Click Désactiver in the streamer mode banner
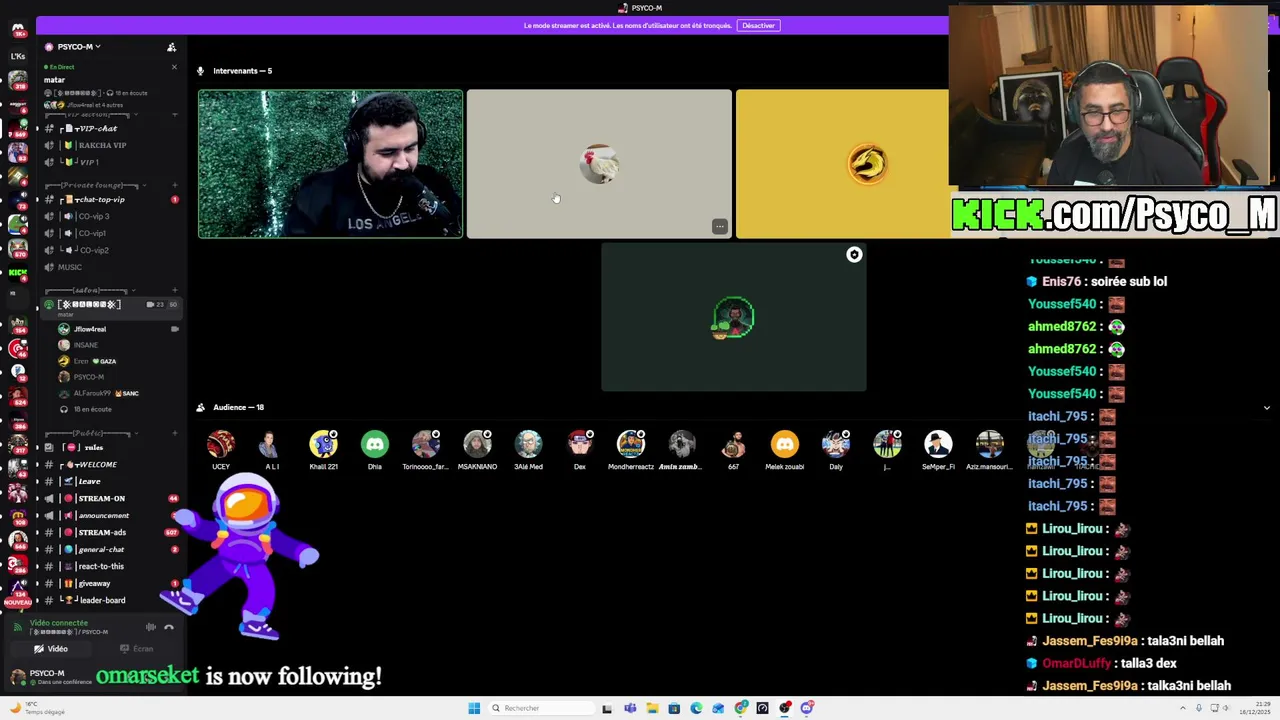Screen dimensions: 1280x720 pos(758,25)
